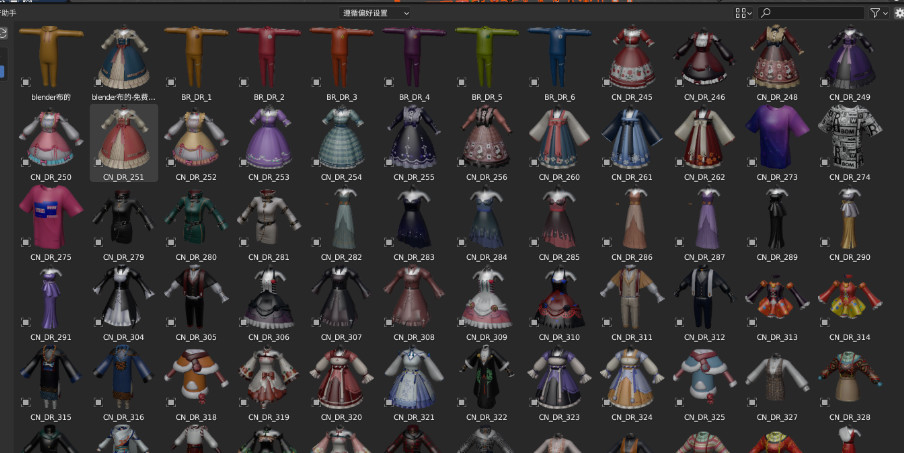Screen dimensions: 904x453
Task: Select the CN_DR_290 gold skirt thumbnail
Action: click(850, 217)
